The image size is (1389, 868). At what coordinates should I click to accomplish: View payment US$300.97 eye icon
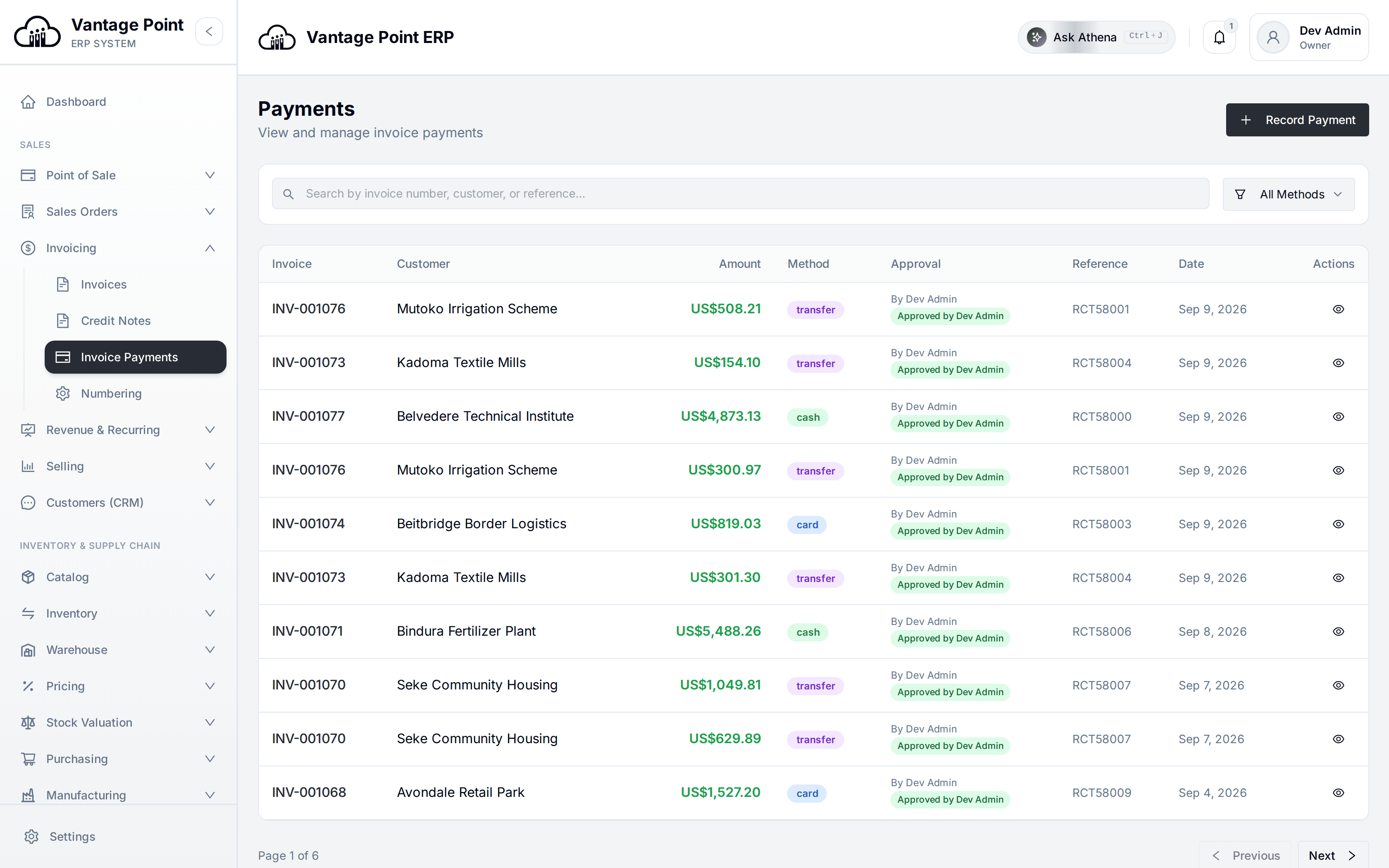(x=1338, y=470)
